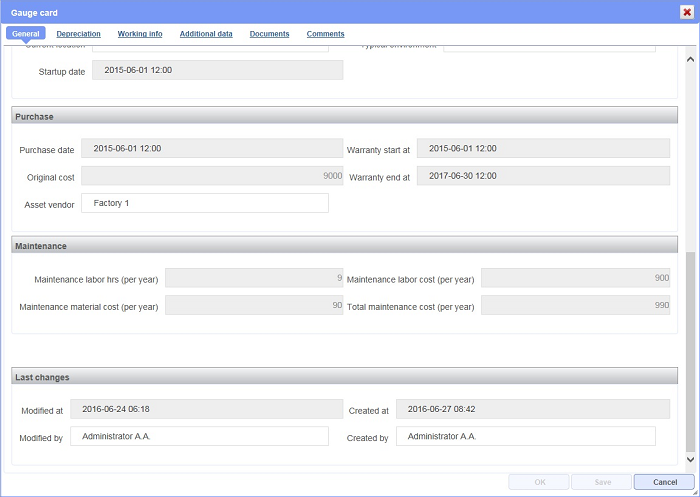700x497 pixels.
Task: Click the Original cost label
Action: click(x=50, y=178)
